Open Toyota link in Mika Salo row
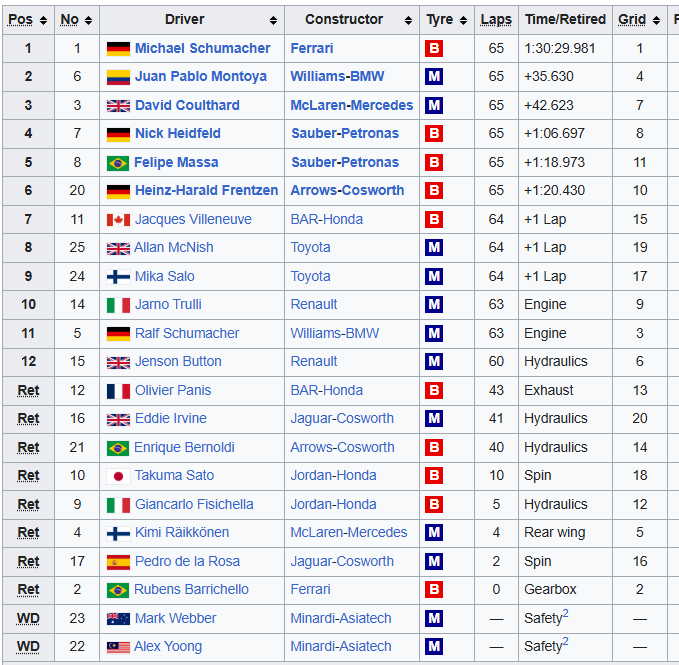 pyautogui.click(x=310, y=277)
